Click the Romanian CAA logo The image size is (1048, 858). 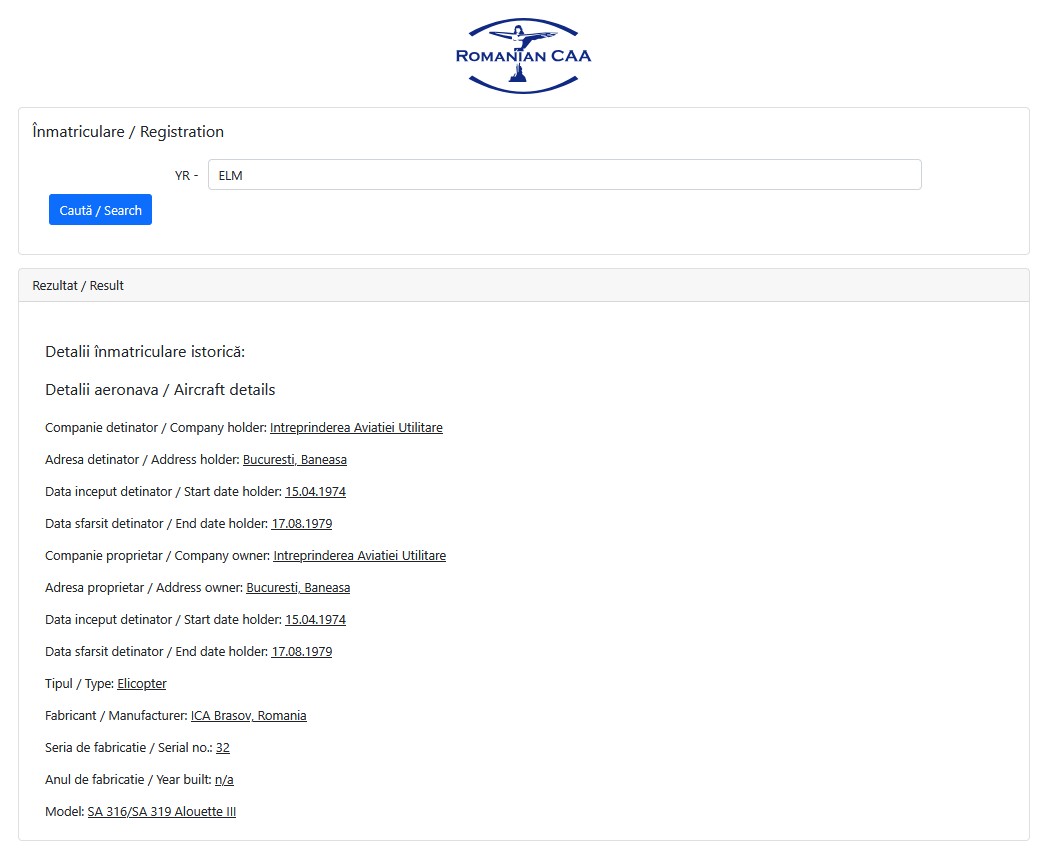(523, 56)
